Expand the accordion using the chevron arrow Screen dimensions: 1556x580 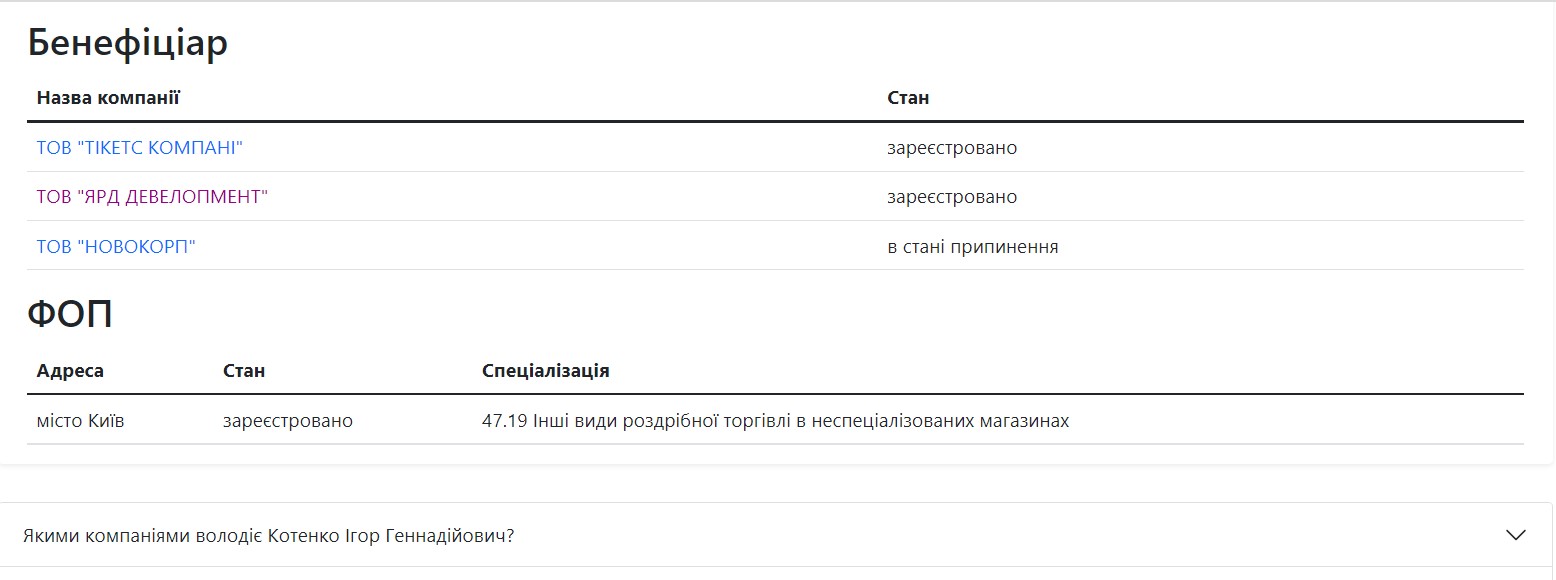coord(1515,535)
